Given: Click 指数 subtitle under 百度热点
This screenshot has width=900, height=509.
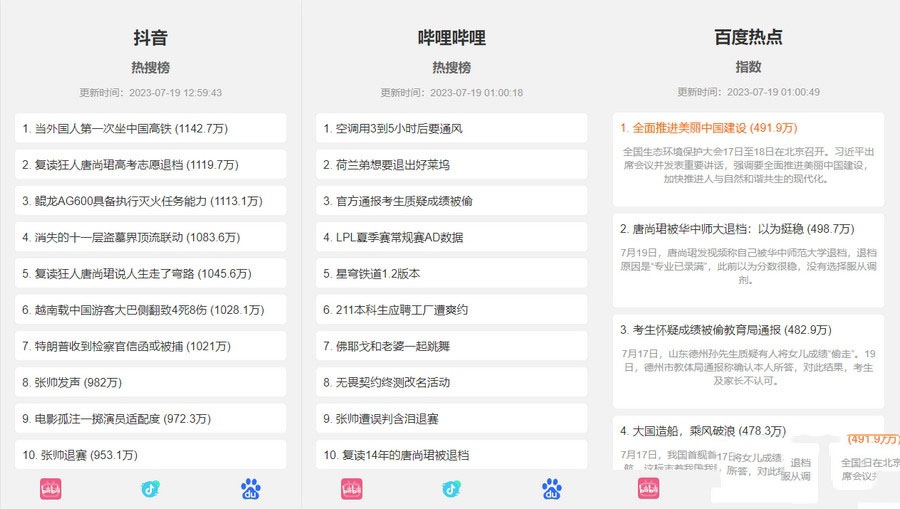Looking at the screenshot, I should click(x=748, y=67).
